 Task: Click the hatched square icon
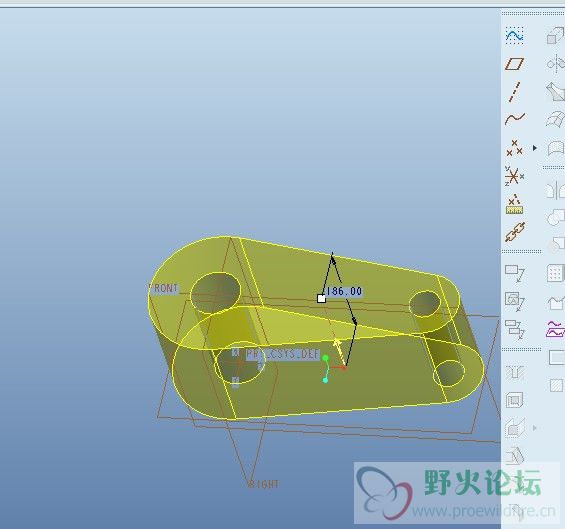(557, 385)
